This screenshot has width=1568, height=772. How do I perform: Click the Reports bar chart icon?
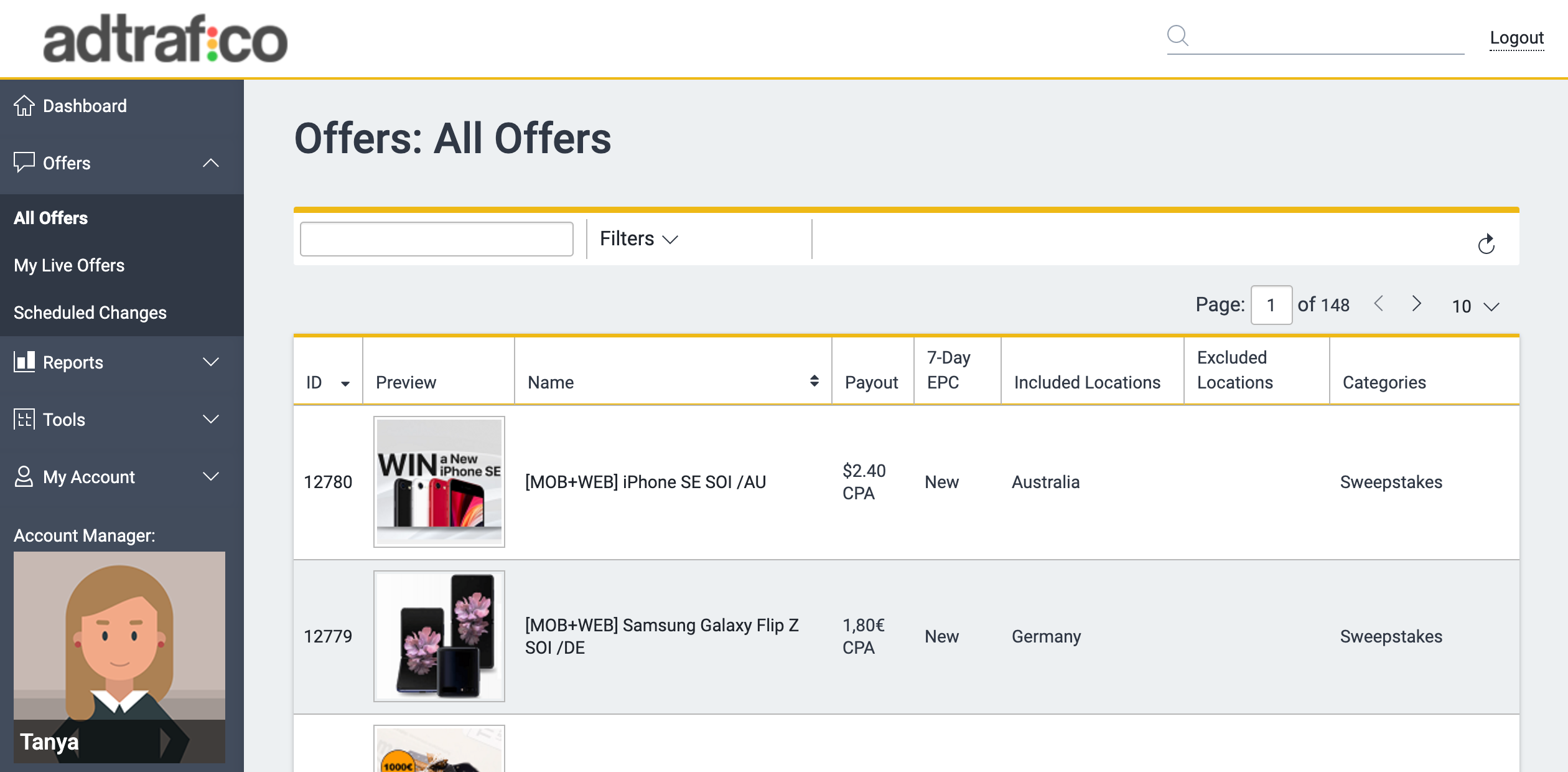[24, 362]
